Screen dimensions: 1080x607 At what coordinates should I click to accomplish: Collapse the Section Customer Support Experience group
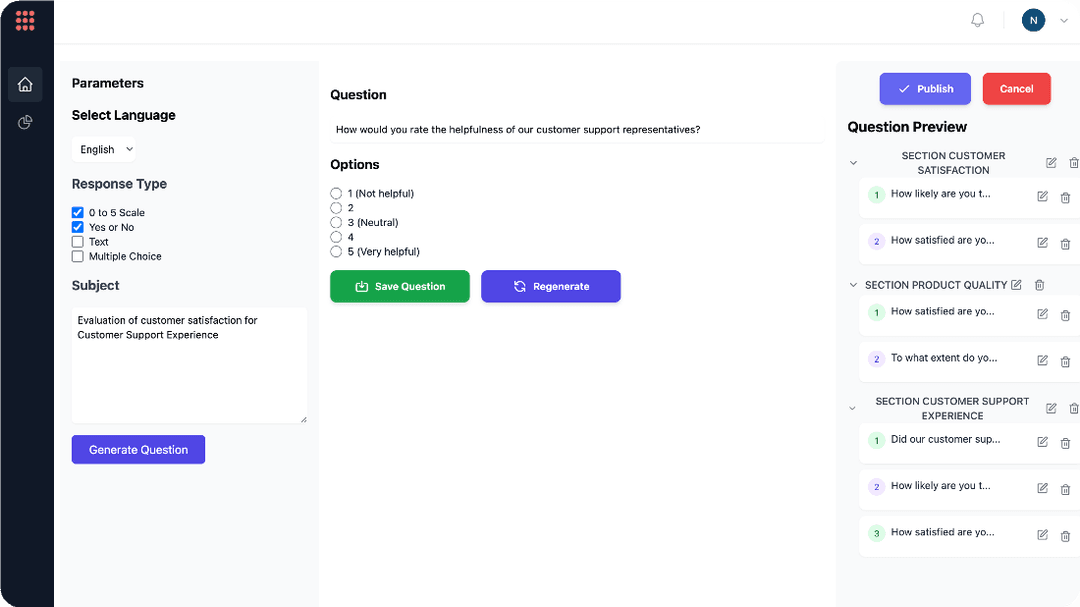pos(853,408)
